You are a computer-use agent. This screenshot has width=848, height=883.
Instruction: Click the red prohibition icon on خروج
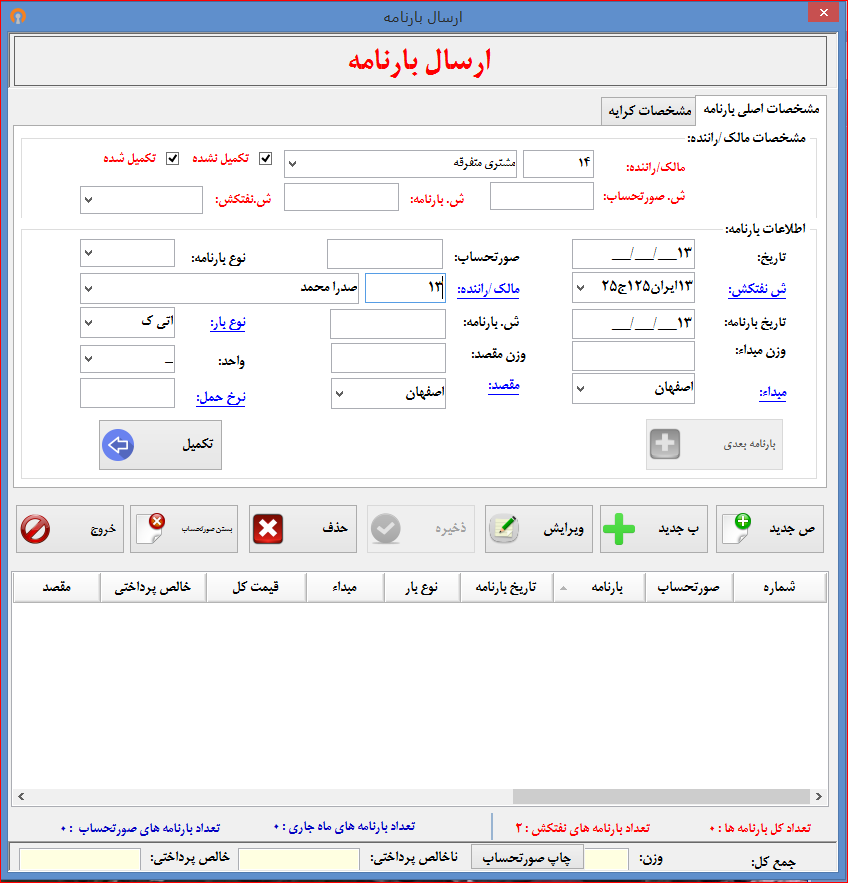35,529
